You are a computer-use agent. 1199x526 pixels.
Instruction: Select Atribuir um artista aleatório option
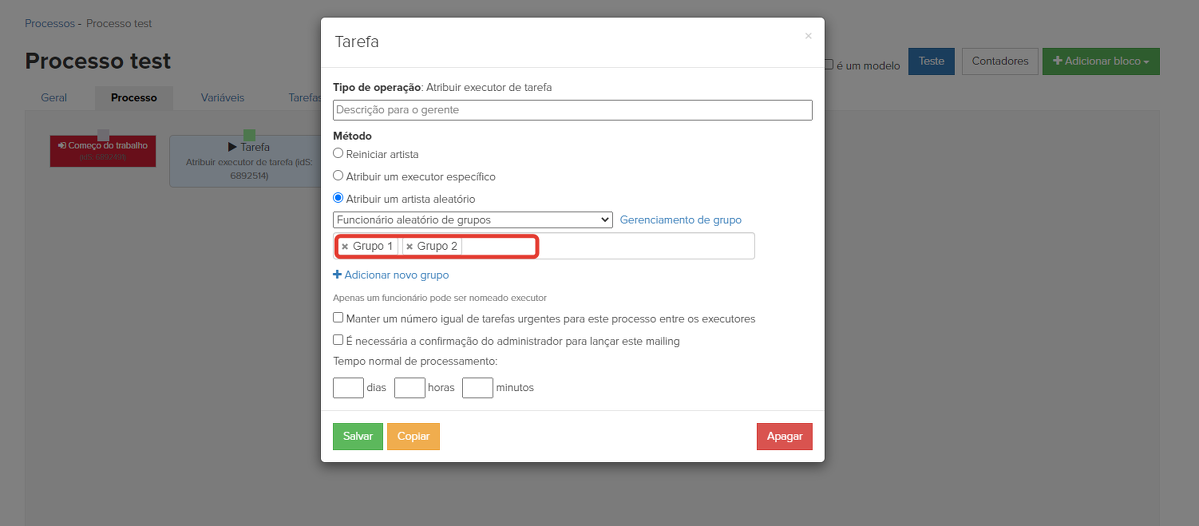(338, 198)
